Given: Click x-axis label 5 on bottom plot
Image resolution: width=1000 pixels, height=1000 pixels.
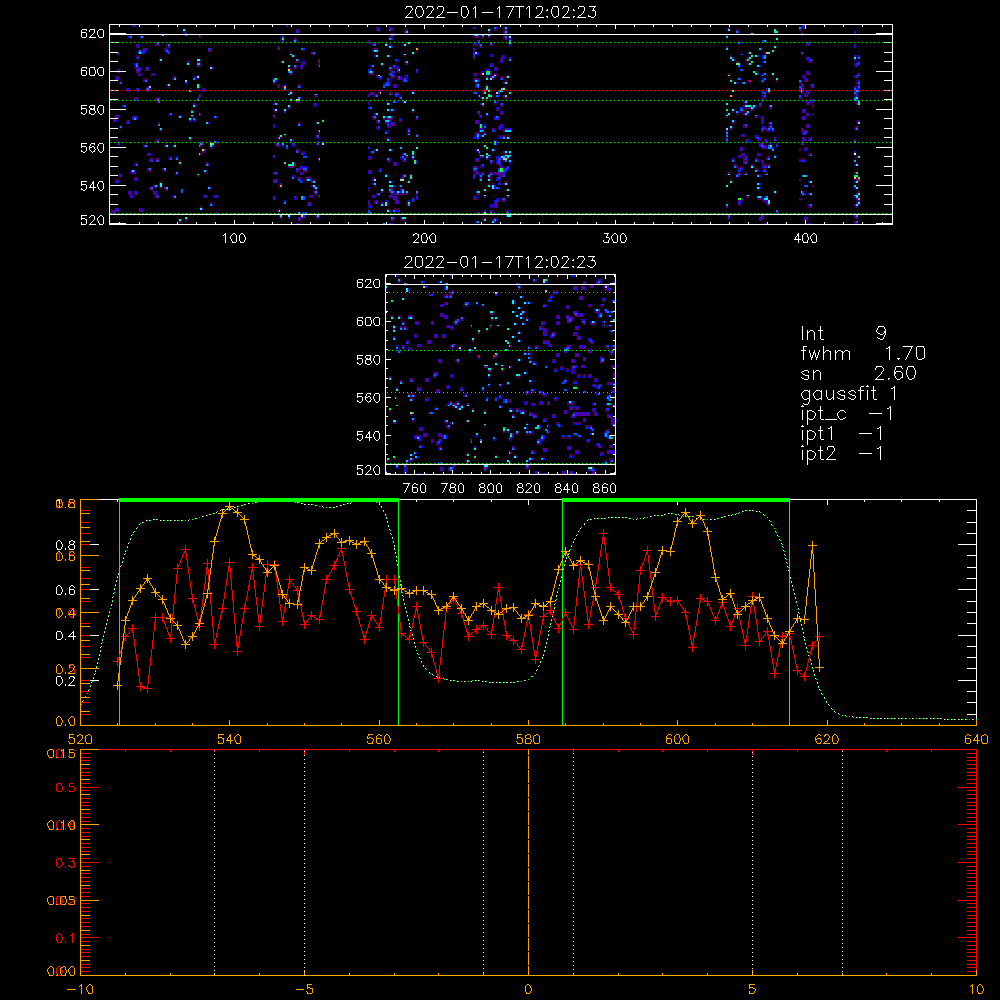Looking at the screenshot, I should (753, 990).
